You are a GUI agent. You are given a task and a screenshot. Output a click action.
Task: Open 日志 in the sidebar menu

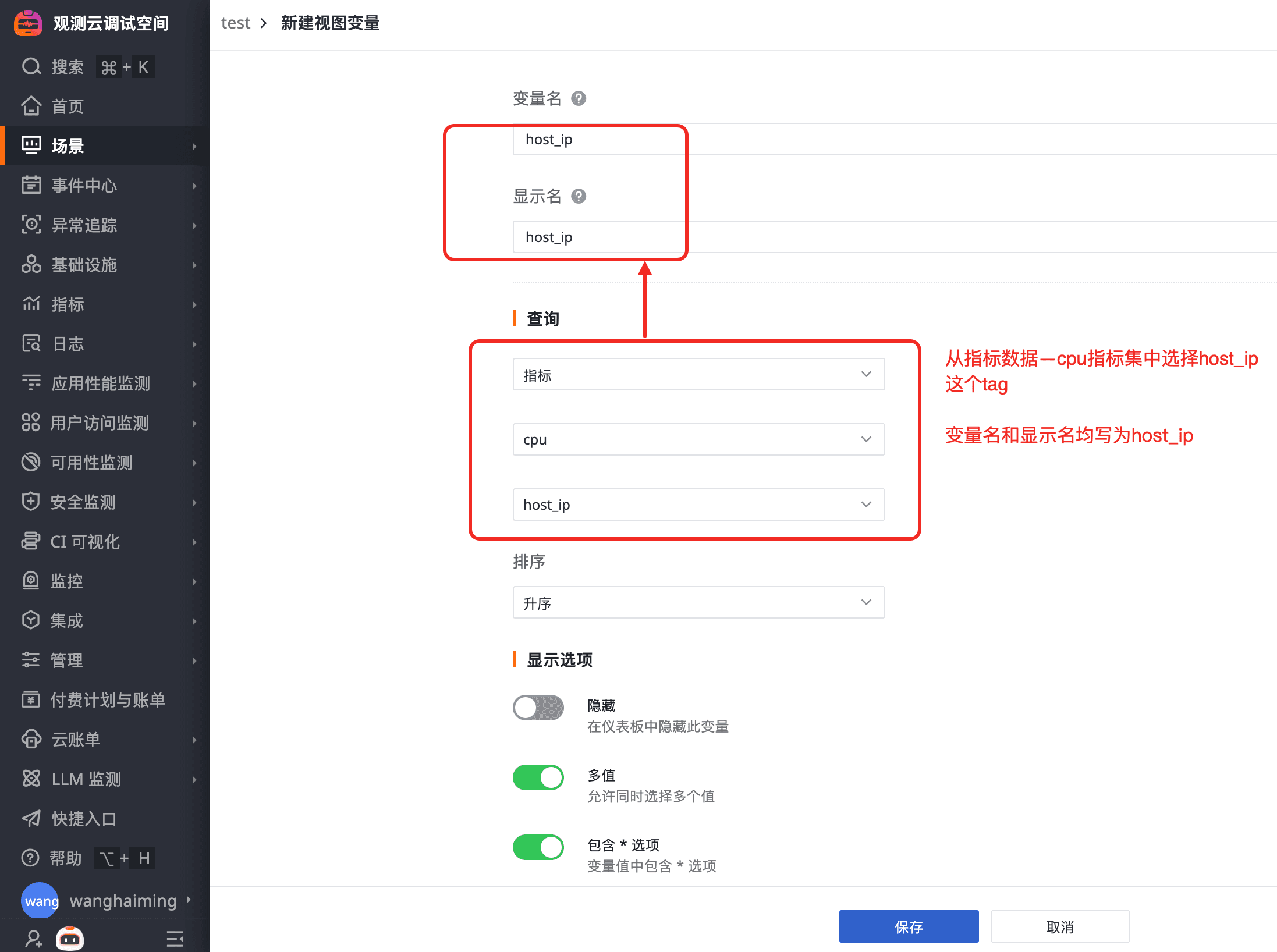pyautogui.click(x=68, y=344)
